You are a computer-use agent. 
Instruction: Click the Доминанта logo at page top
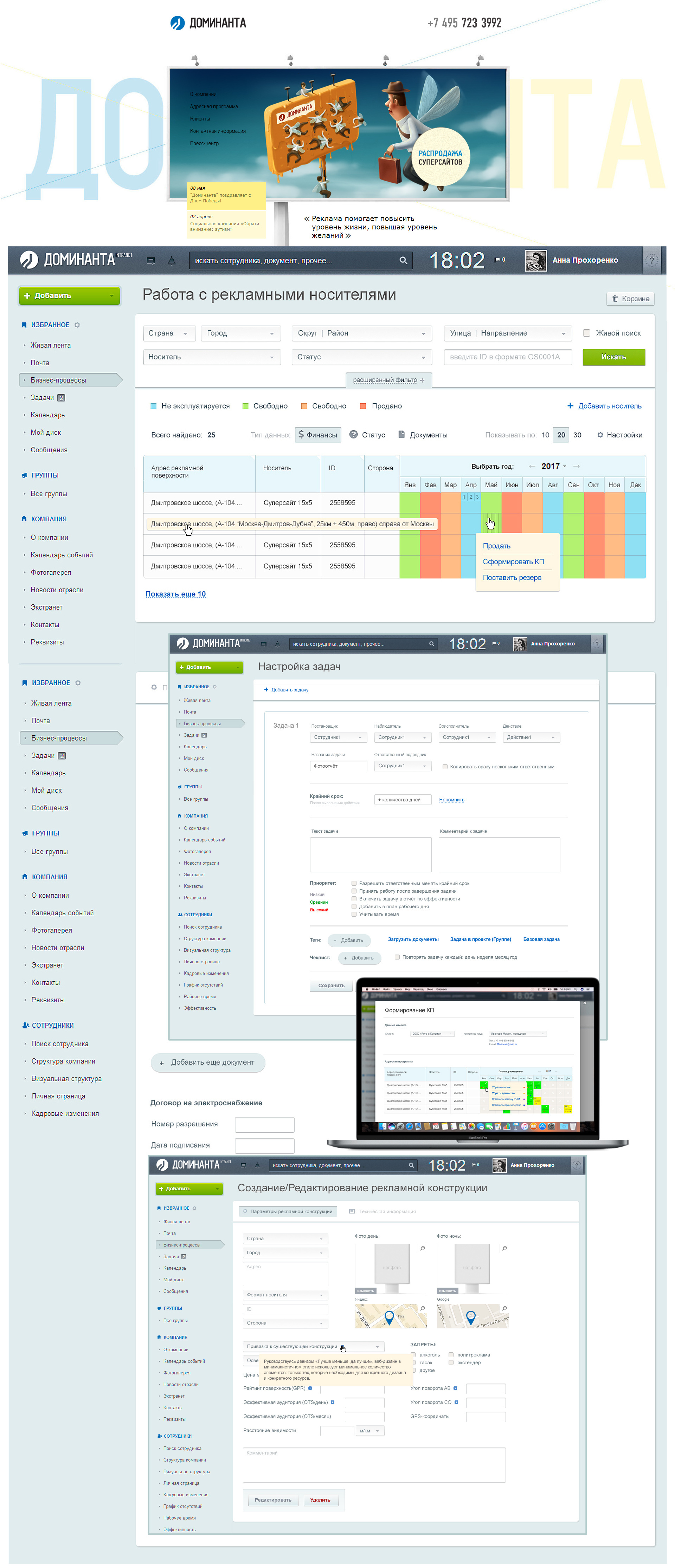208,23
